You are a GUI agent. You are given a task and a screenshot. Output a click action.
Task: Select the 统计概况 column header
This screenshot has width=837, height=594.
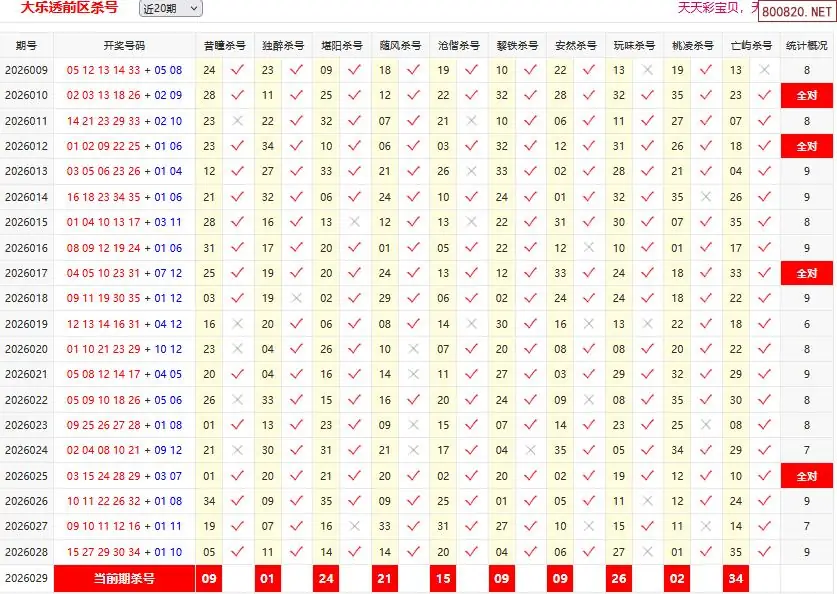pyautogui.click(x=806, y=46)
